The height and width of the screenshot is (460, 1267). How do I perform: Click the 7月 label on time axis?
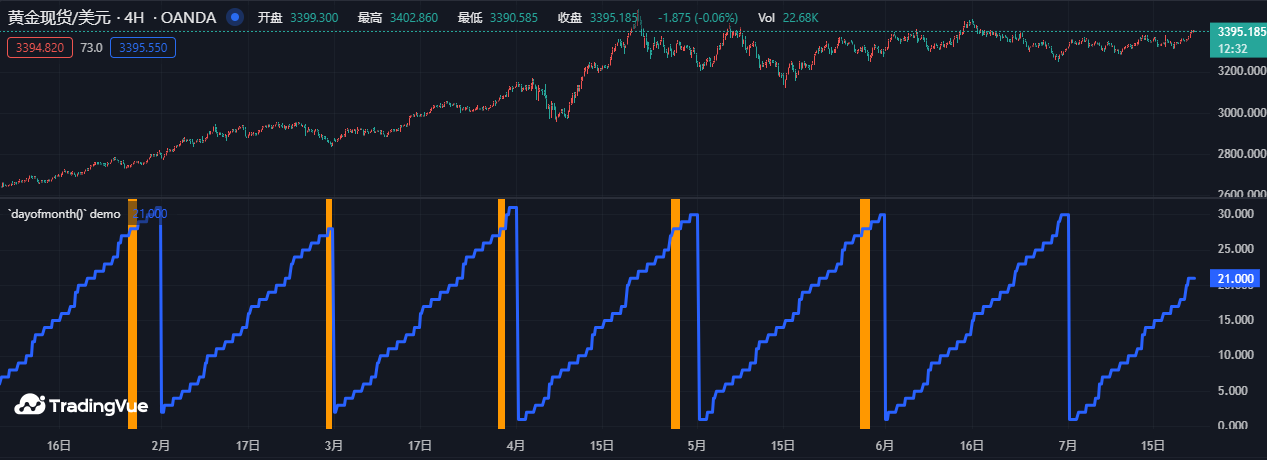(1068, 445)
